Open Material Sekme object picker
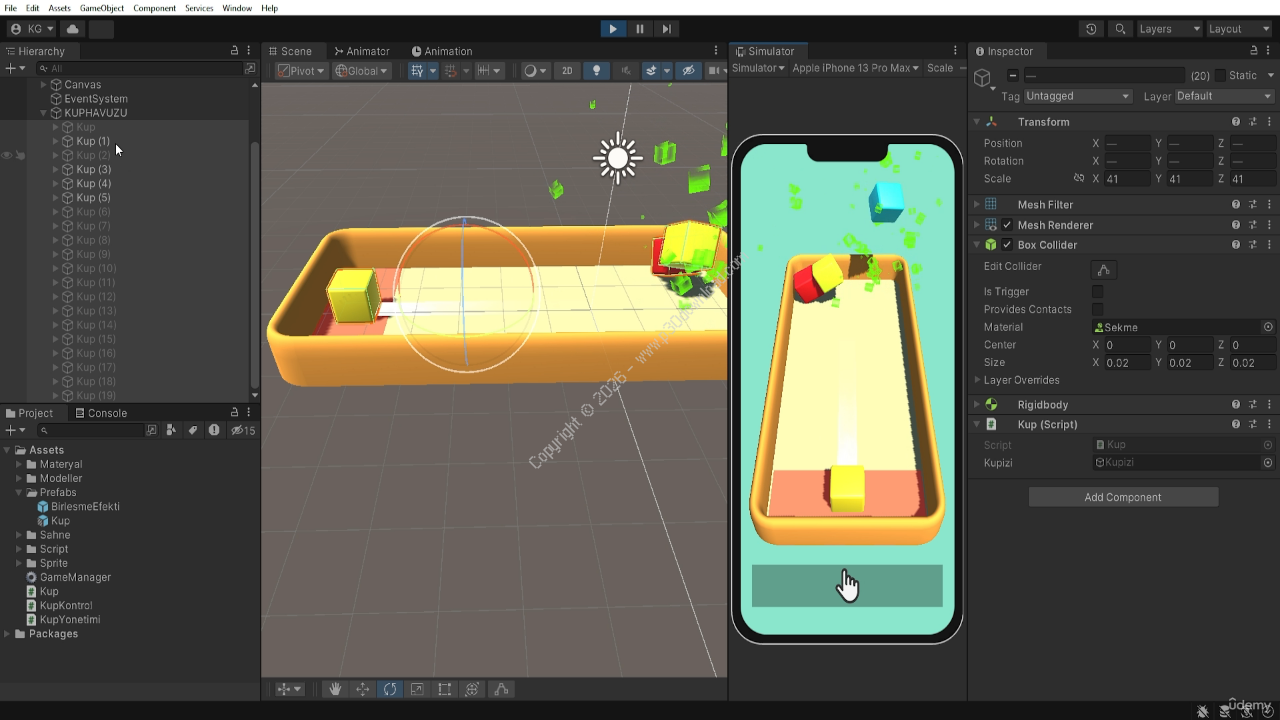This screenshot has height=720, width=1280. tap(1268, 327)
